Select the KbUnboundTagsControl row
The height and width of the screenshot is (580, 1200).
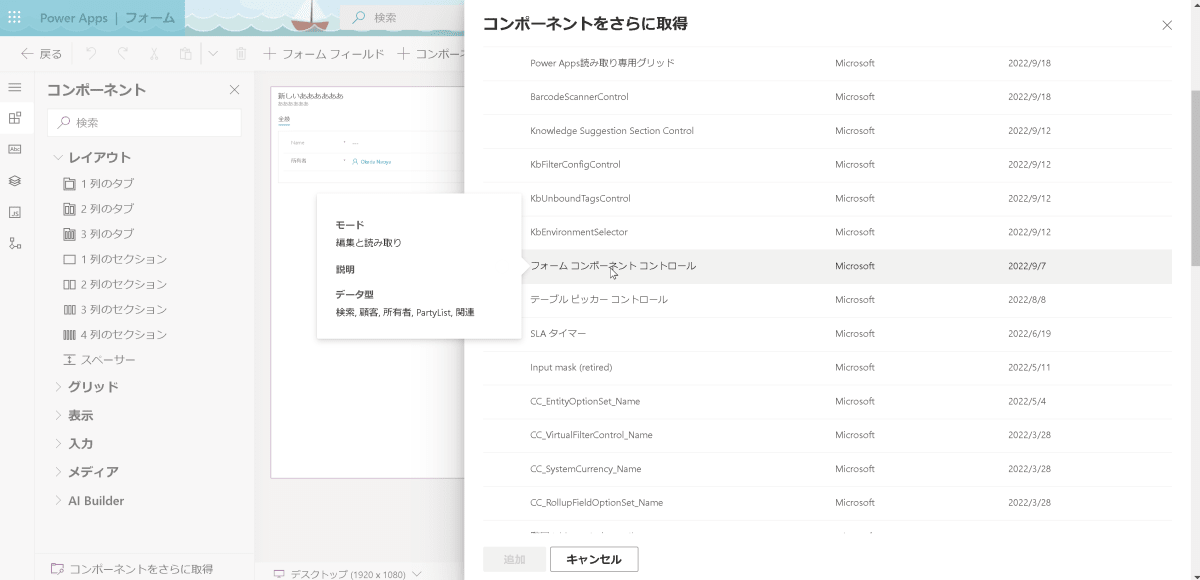tap(827, 198)
